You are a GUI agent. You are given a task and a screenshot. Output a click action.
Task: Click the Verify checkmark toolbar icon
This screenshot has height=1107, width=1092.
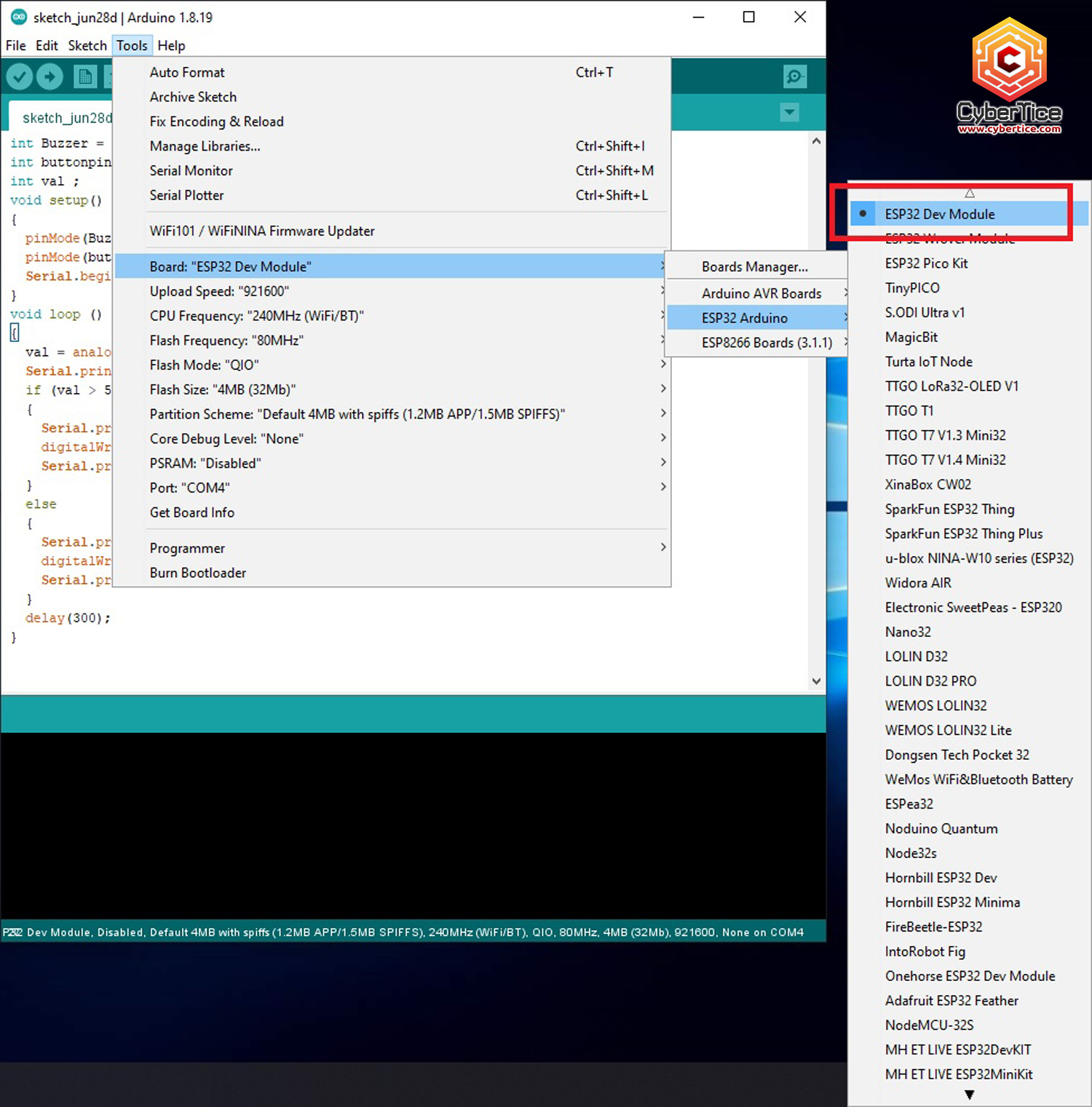(x=20, y=76)
